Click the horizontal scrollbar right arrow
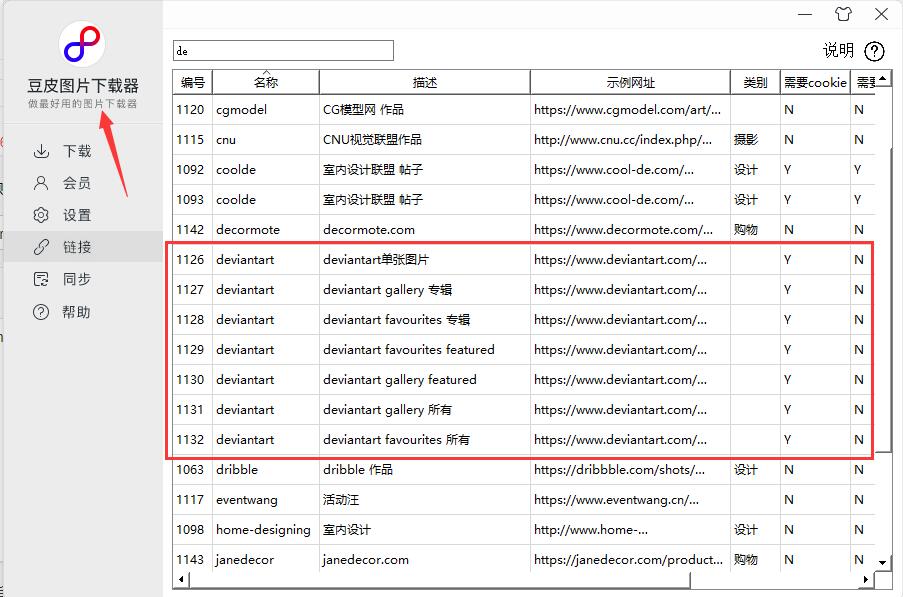 [x=866, y=579]
